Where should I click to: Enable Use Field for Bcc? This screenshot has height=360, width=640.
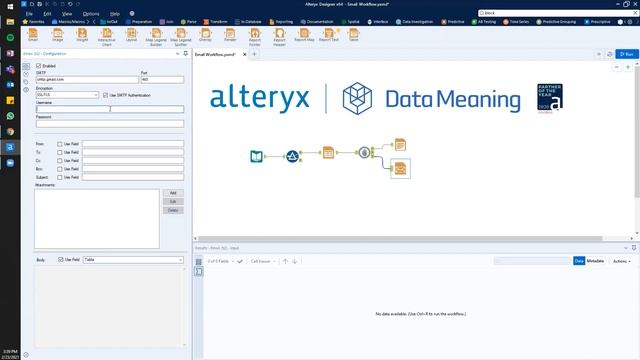click(x=60, y=169)
